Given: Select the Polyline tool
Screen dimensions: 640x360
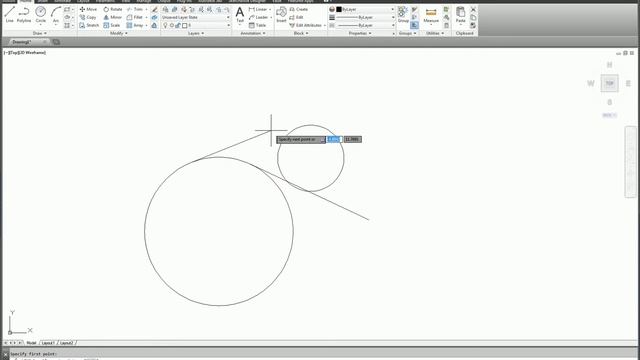Looking at the screenshot, I should click(x=24, y=15).
